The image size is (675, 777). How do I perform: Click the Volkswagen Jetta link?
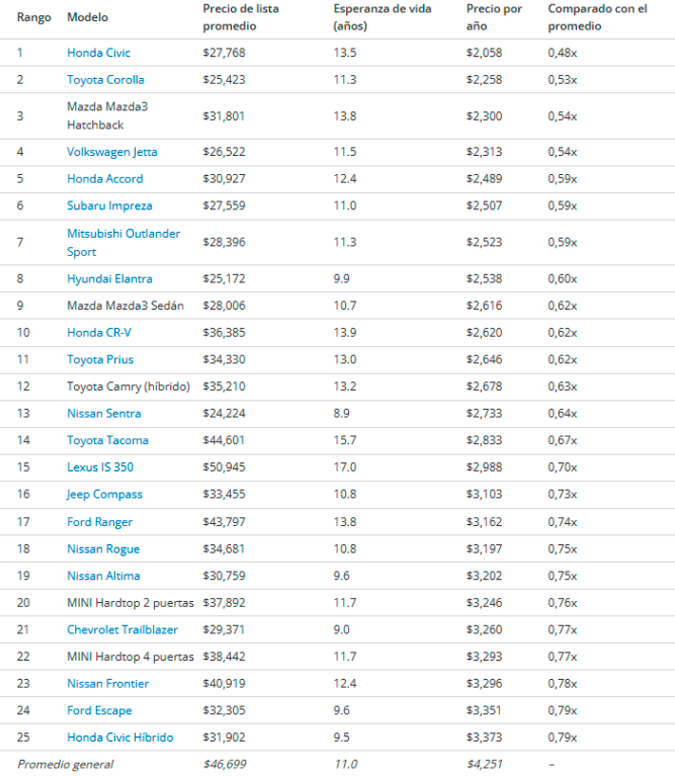(112, 152)
